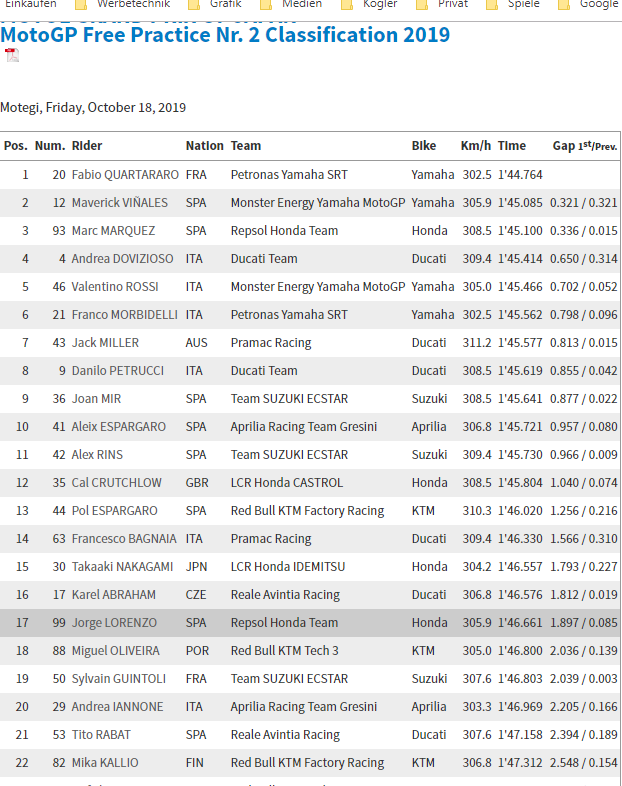This screenshot has height=786, width=622.
Task: Click rider name Miguel OLIVEIRA
Action: click(116, 651)
